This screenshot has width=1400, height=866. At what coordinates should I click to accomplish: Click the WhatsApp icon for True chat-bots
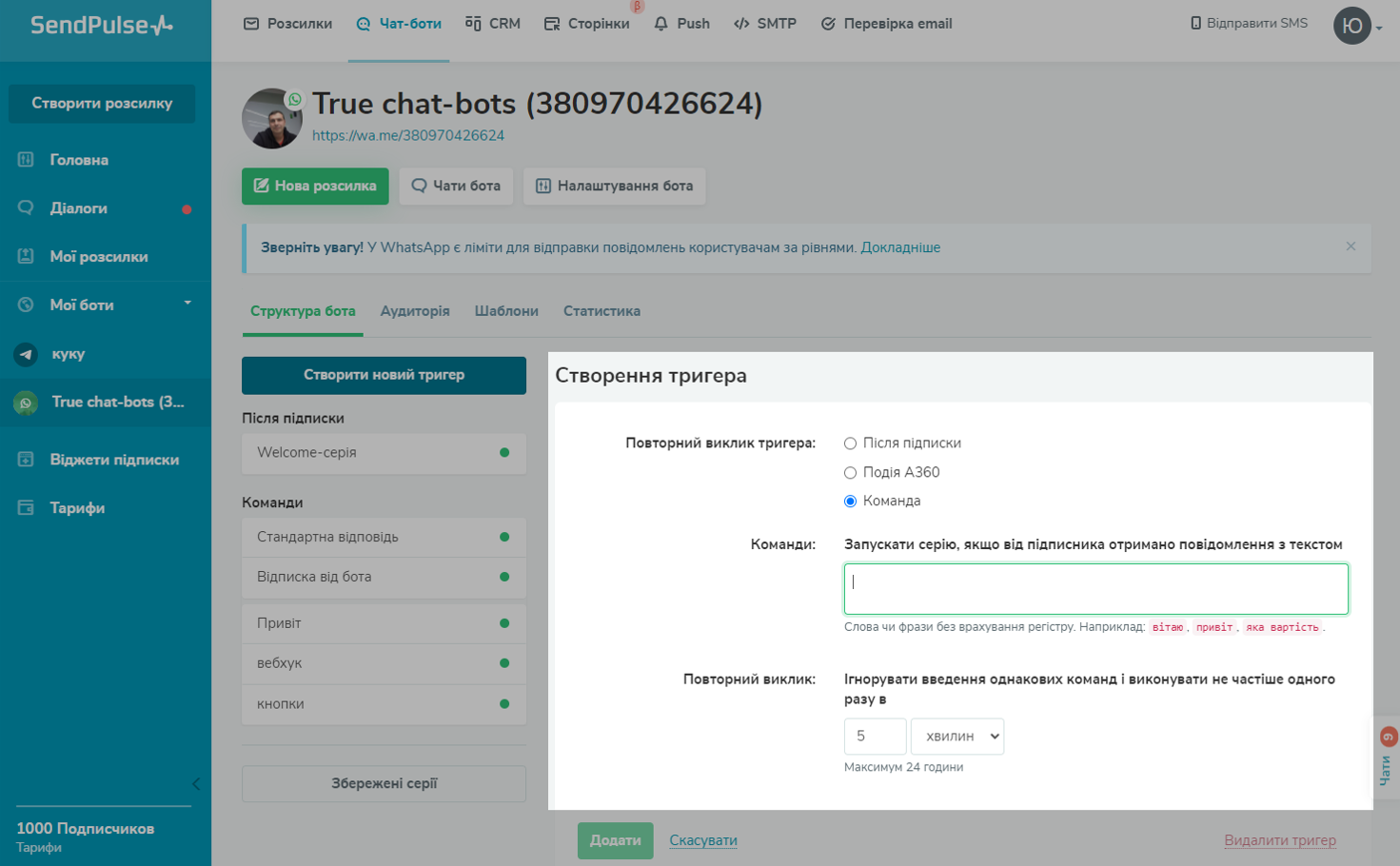(26, 403)
